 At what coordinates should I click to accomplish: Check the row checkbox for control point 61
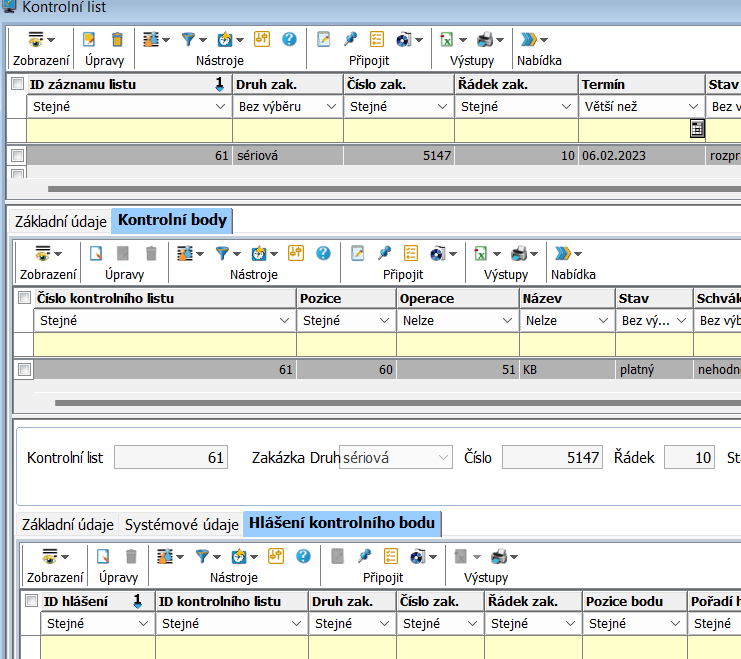(x=24, y=369)
